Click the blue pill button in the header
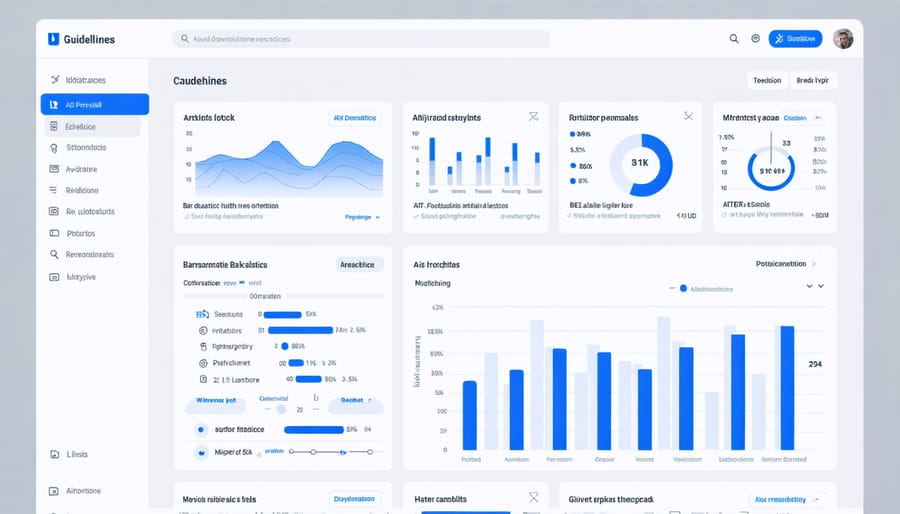Viewport: 900px width, 514px height. [x=795, y=38]
